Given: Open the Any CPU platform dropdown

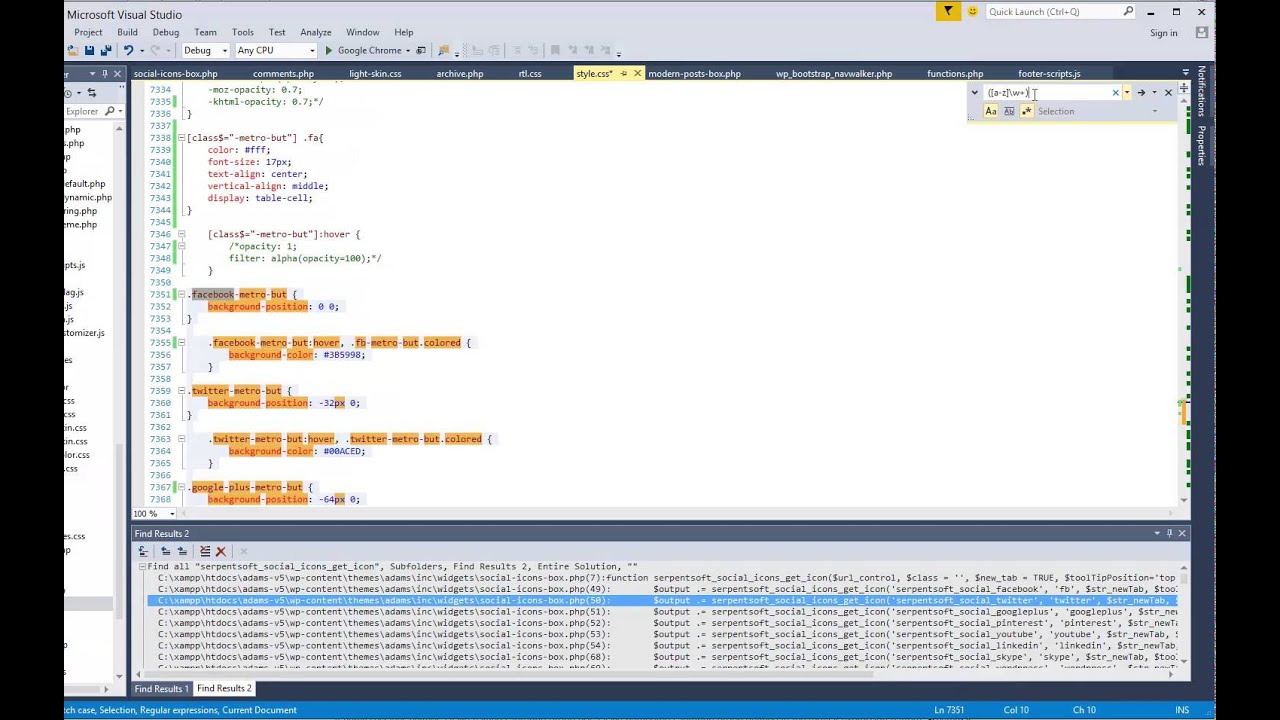Looking at the screenshot, I should (x=313, y=50).
